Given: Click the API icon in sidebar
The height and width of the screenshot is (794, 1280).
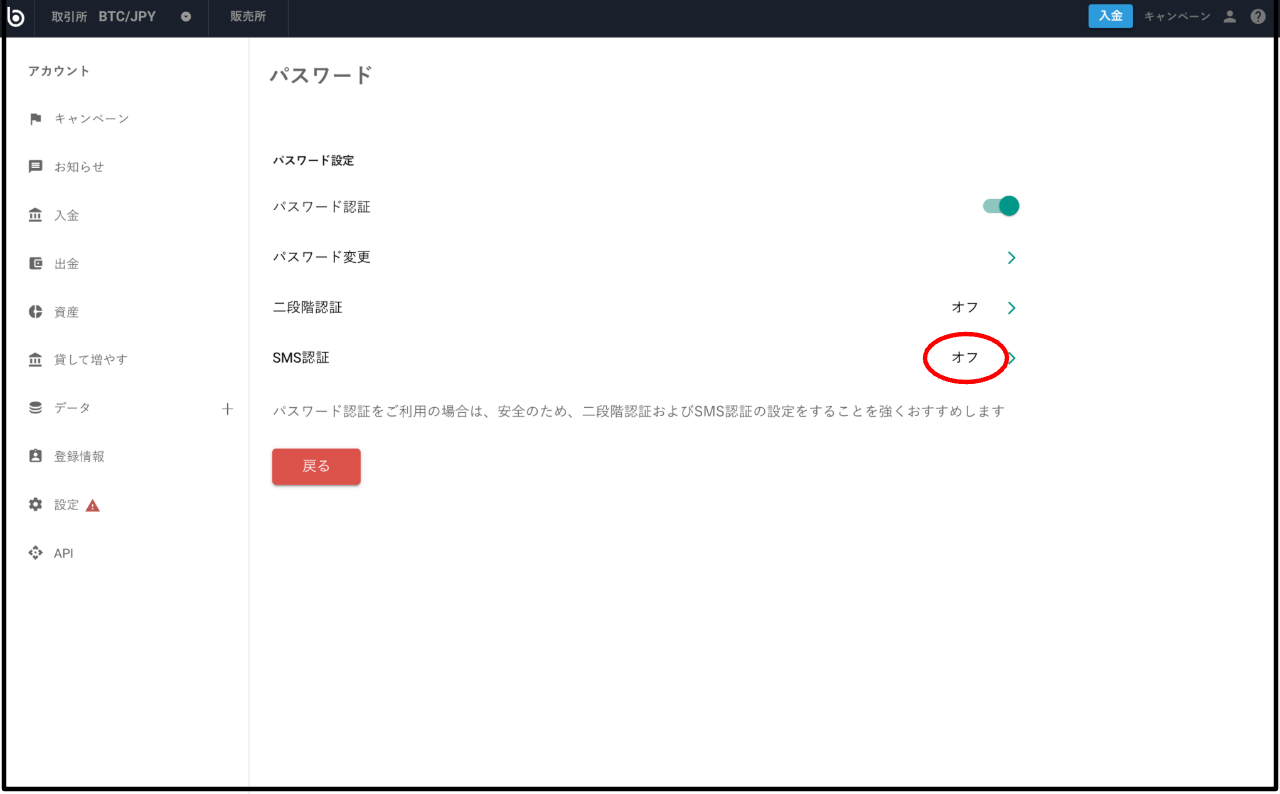Looking at the screenshot, I should (36, 553).
